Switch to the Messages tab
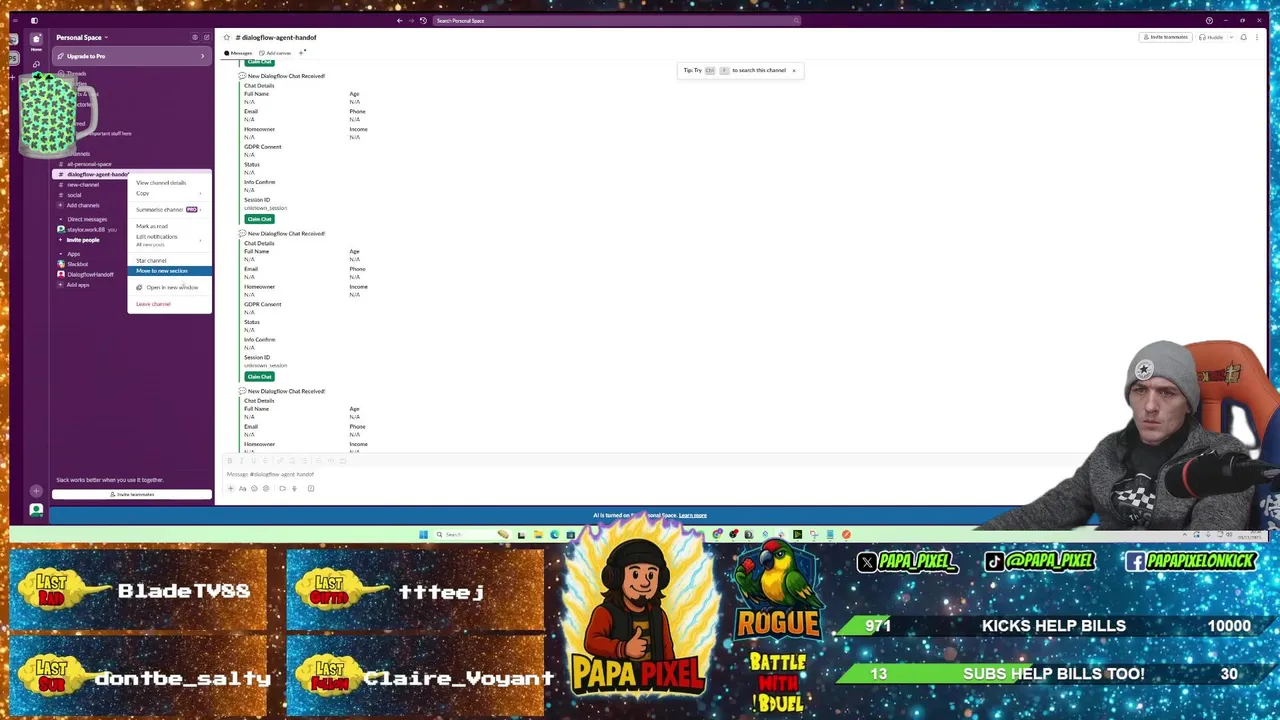1280x720 pixels. click(x=238, y=53)
